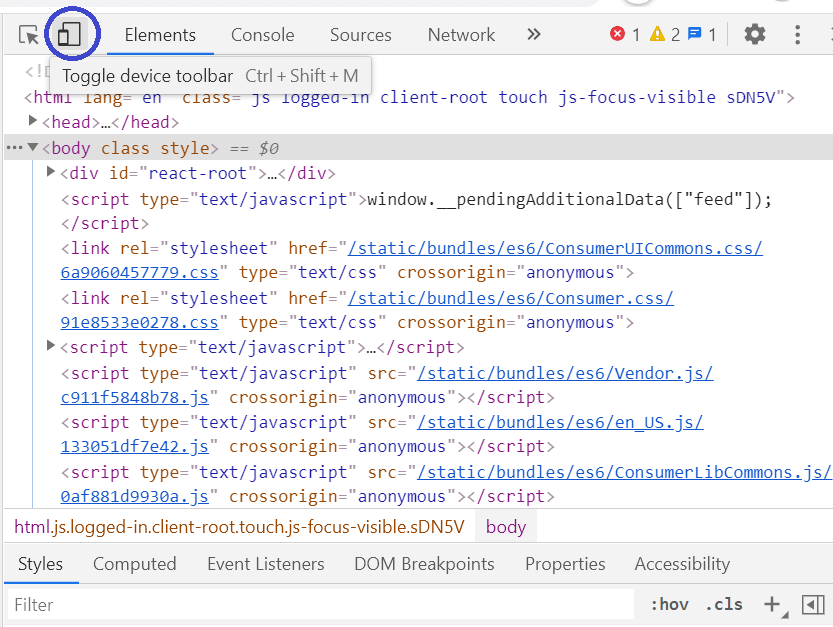The image size is (833, 627).
Task: Open the 0af881d9930a.js link
Action: pyautogui.click(x=135, y=497)
